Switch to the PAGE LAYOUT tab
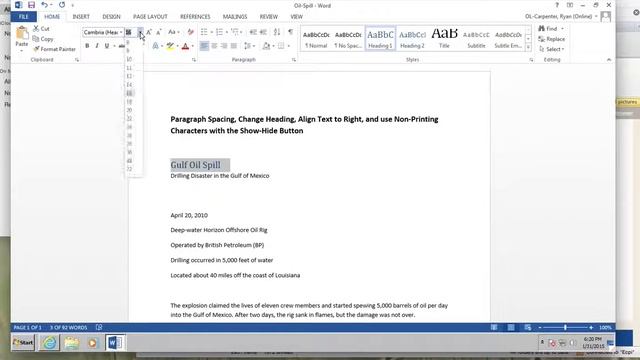 [150, 17]
